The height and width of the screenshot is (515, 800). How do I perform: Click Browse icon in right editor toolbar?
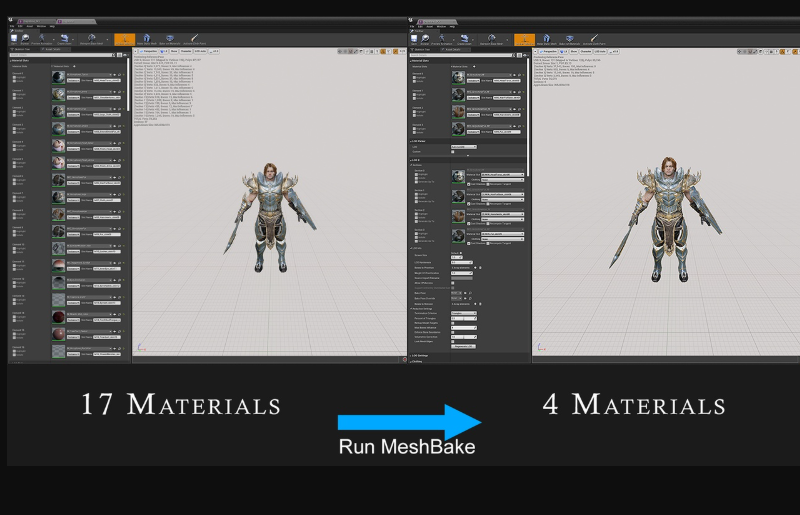(x=425, y=39)
